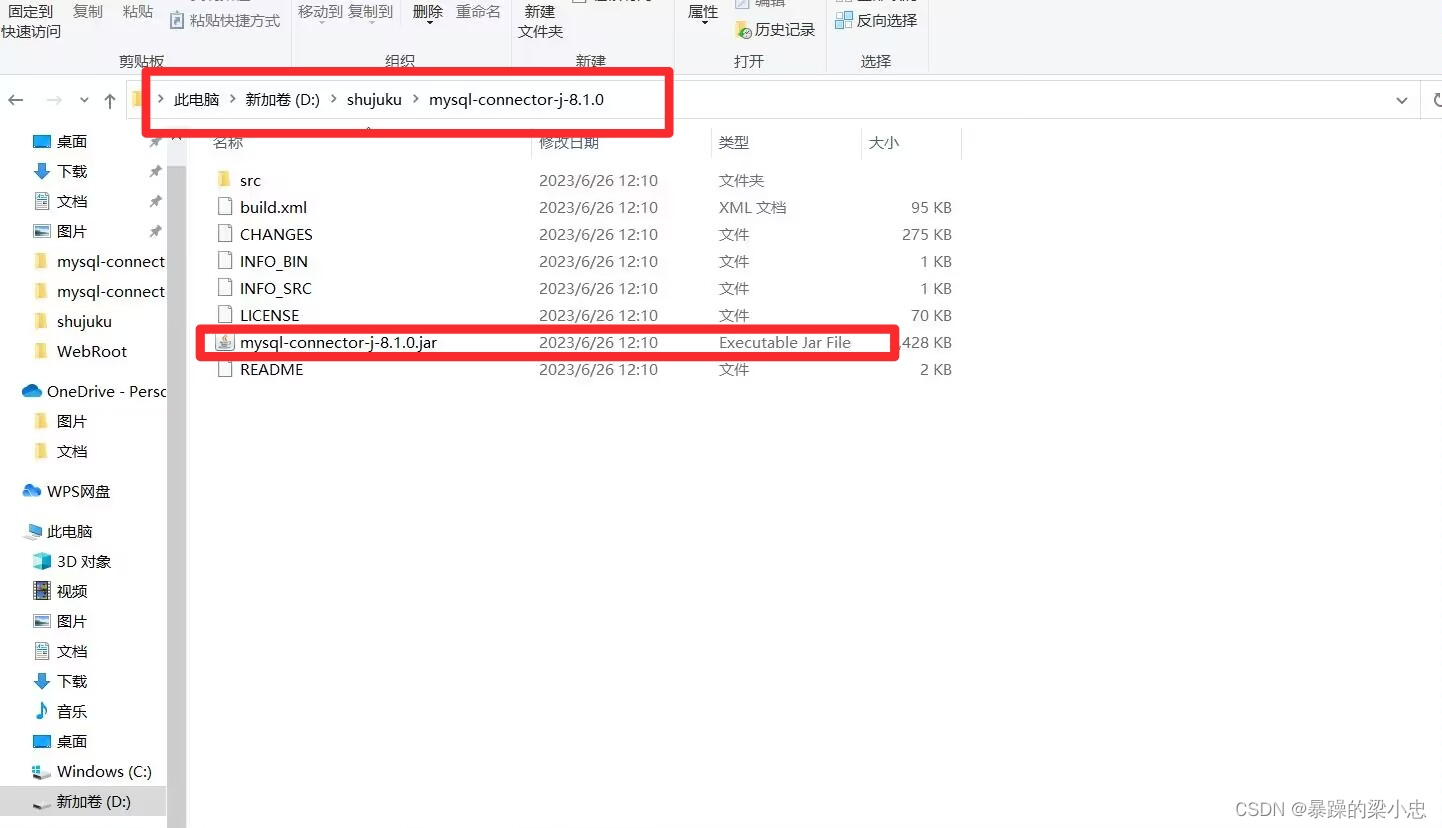Go up one folder level
Image resolution: width=1442 pixels, height=828 pixels.
click(x=109, y=100)
